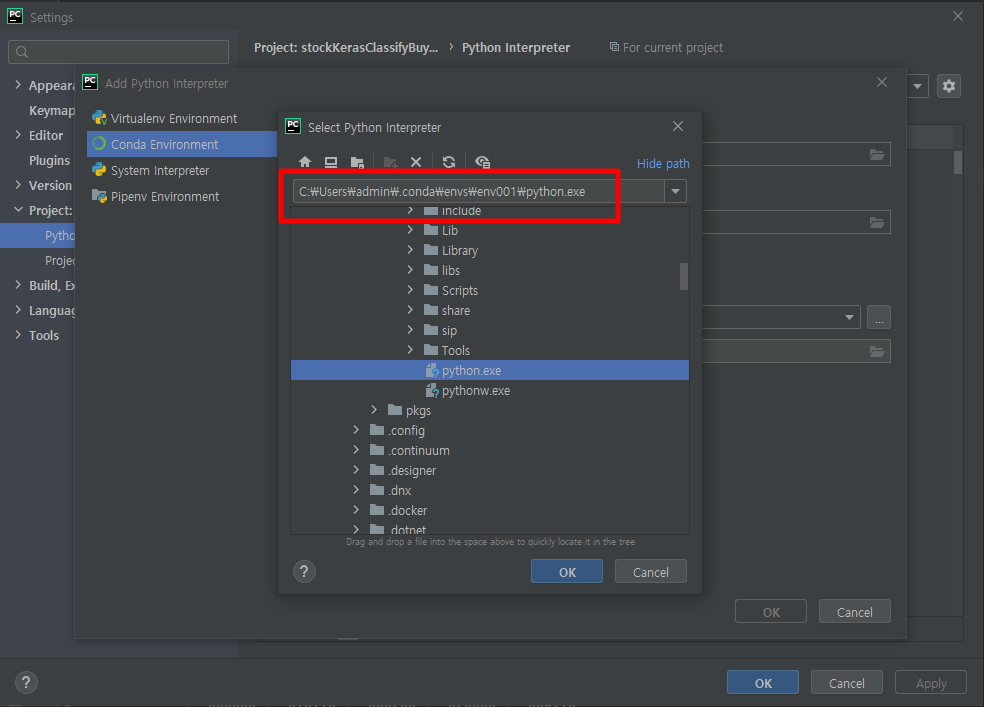
Task: Toggle show hidden files and directories icon
Action: pyautogui.click(x=482, y=162)
